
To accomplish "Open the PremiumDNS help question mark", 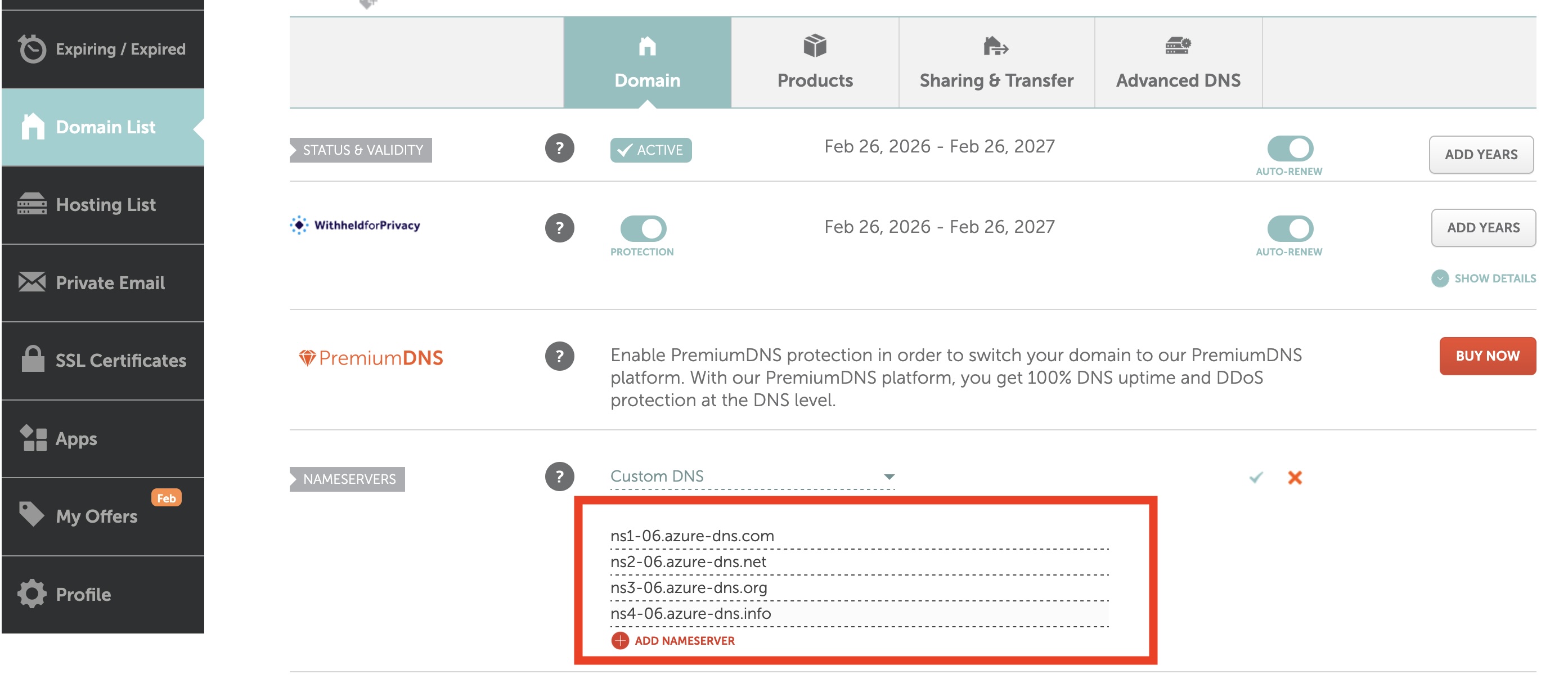I will pyautogui.click(x=559, y=356).
